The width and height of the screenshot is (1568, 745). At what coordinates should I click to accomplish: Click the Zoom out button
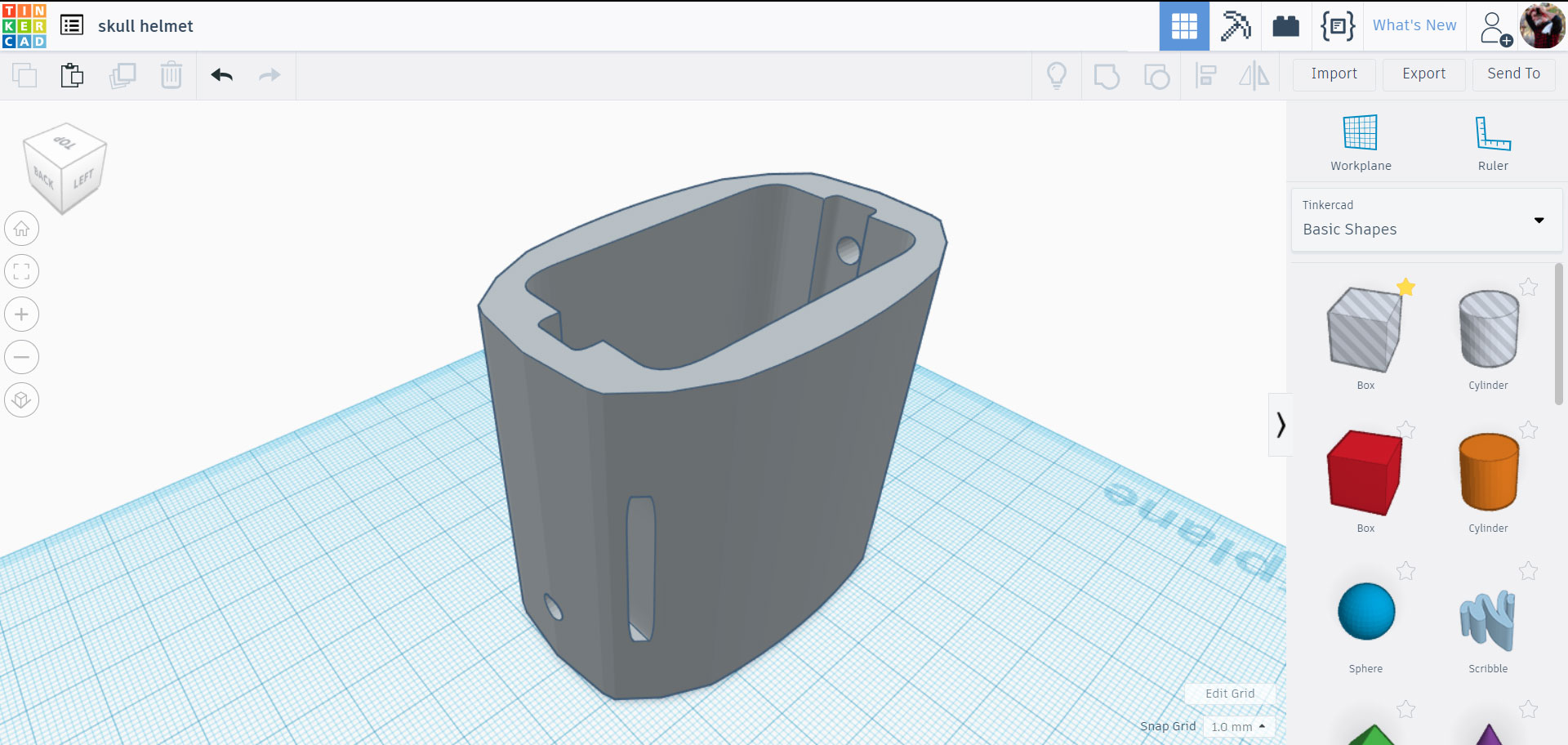tap(21, 357)
